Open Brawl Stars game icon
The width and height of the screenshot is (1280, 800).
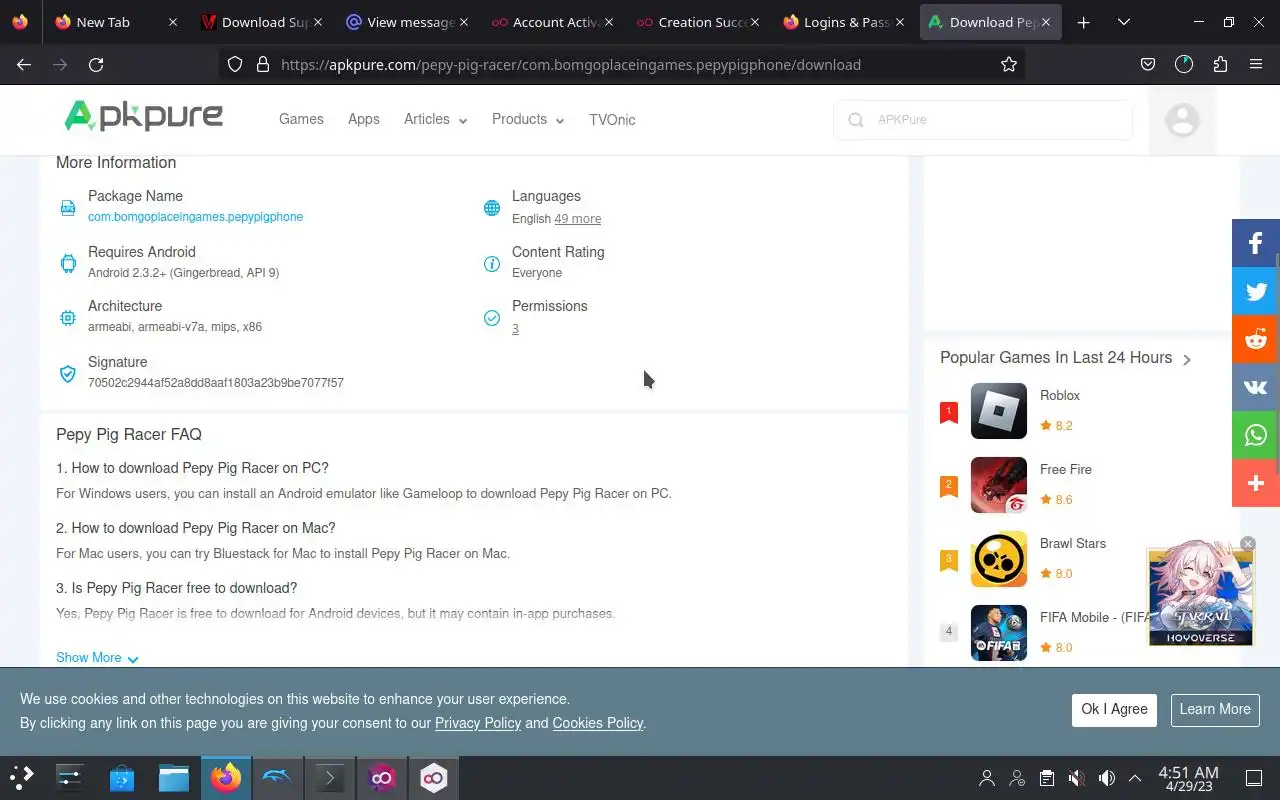click(x=999, y=559)
